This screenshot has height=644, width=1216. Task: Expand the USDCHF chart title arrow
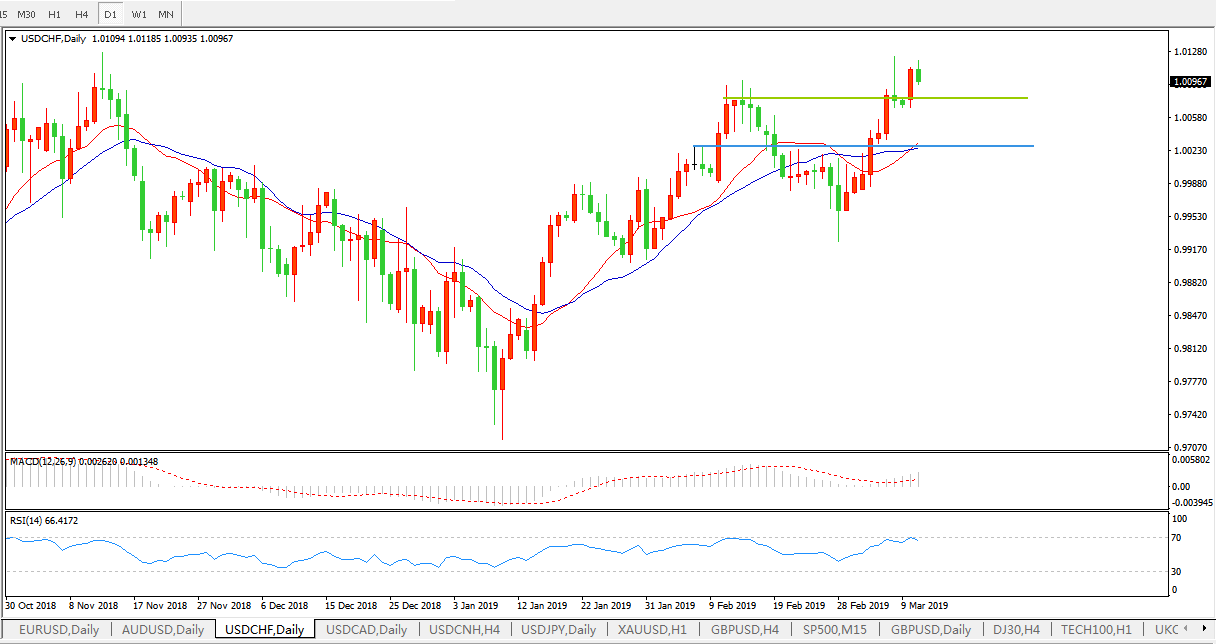[x=12, y=39]
